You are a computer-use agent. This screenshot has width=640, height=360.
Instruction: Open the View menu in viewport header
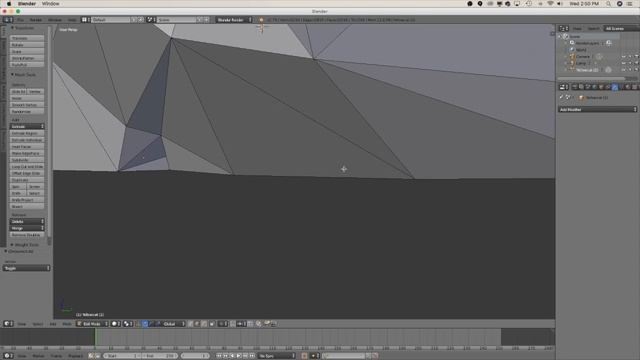point(22,324)
